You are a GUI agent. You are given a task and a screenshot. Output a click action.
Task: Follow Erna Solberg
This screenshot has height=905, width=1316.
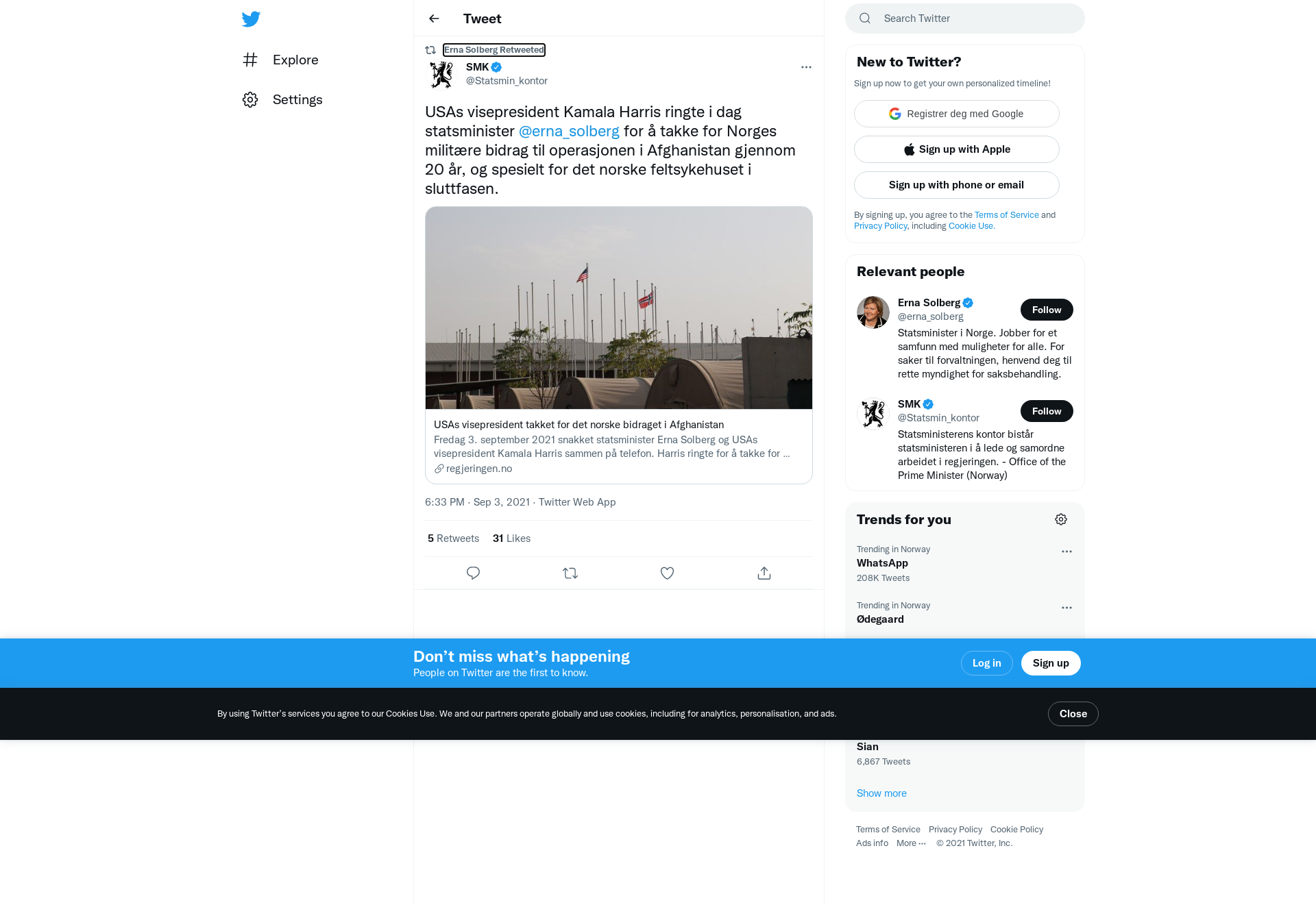1047,310
